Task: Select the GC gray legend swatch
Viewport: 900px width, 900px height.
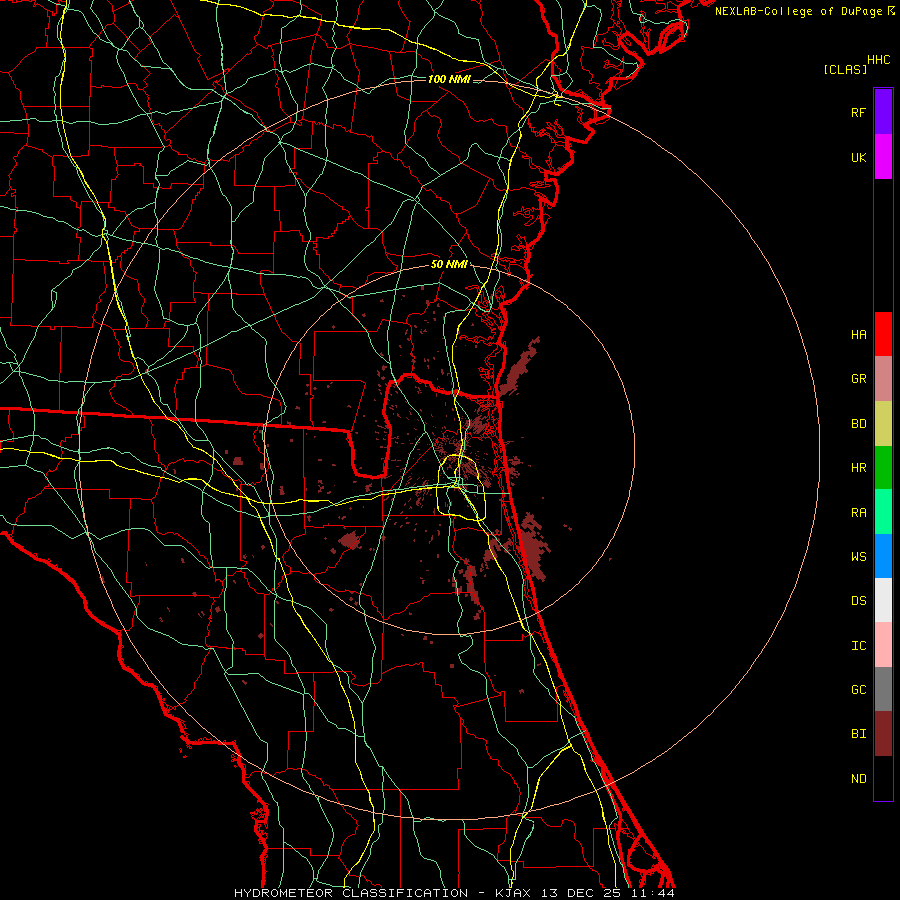Action: (x=883, y=689)
